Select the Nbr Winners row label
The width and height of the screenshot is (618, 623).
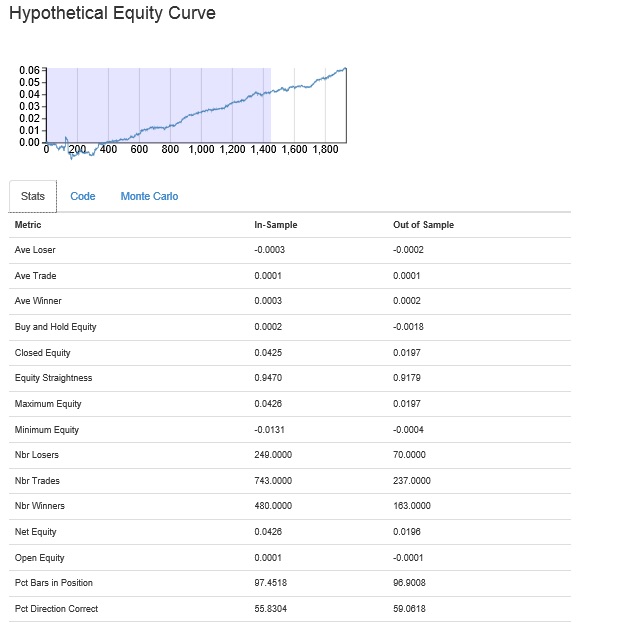(x=40, y=506)
